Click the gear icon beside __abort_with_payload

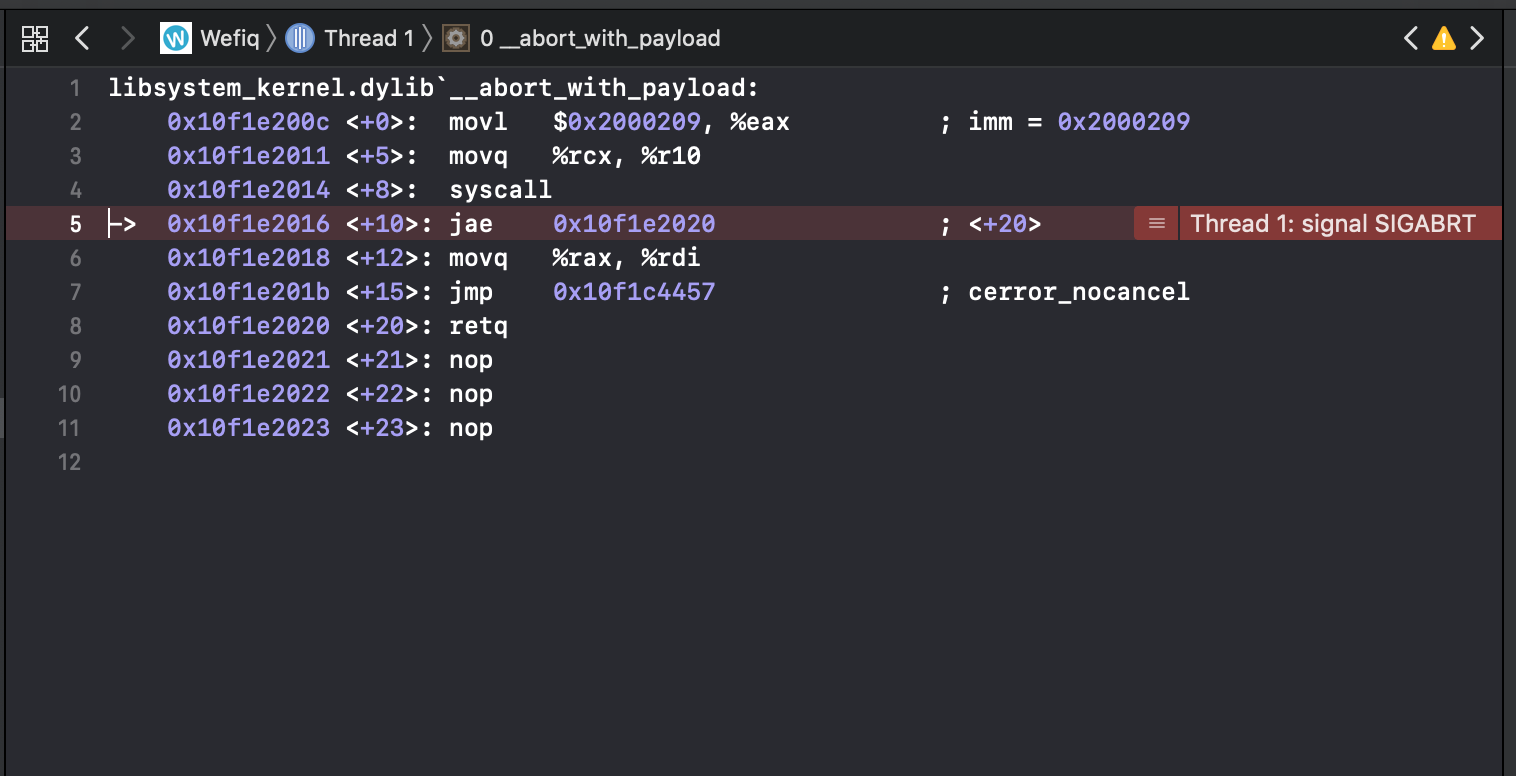[455, 38]
